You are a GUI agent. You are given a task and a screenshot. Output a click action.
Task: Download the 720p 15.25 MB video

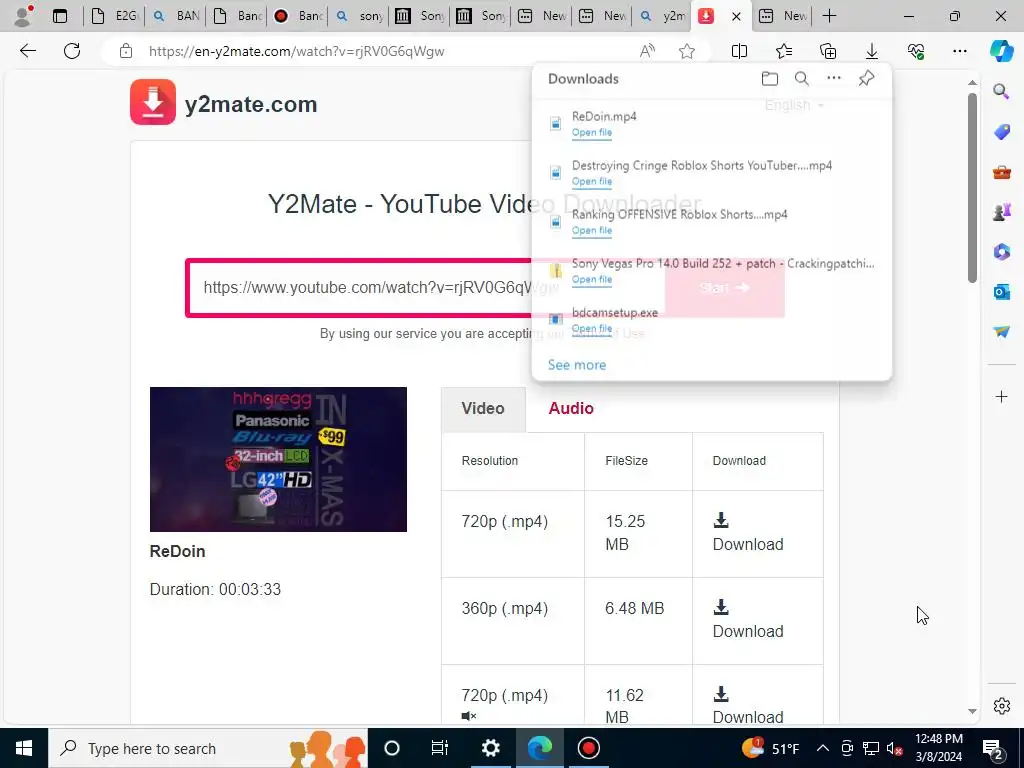click(x=748, y=533)
